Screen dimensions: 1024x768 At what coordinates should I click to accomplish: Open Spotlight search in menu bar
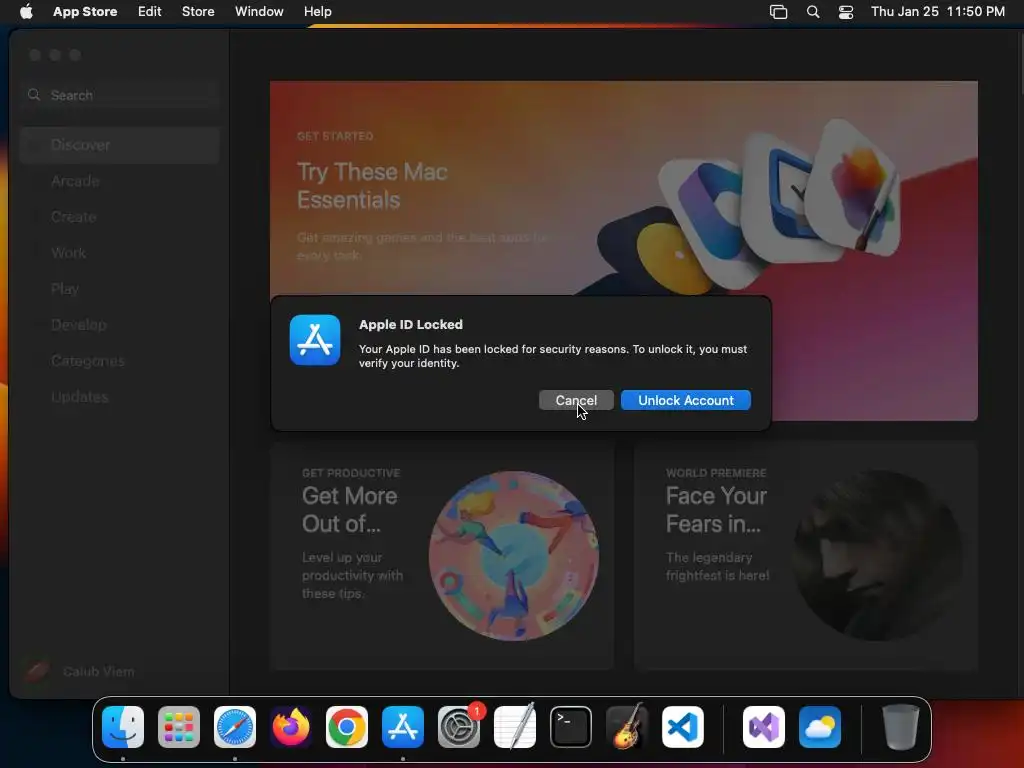(x=813, y=11)
